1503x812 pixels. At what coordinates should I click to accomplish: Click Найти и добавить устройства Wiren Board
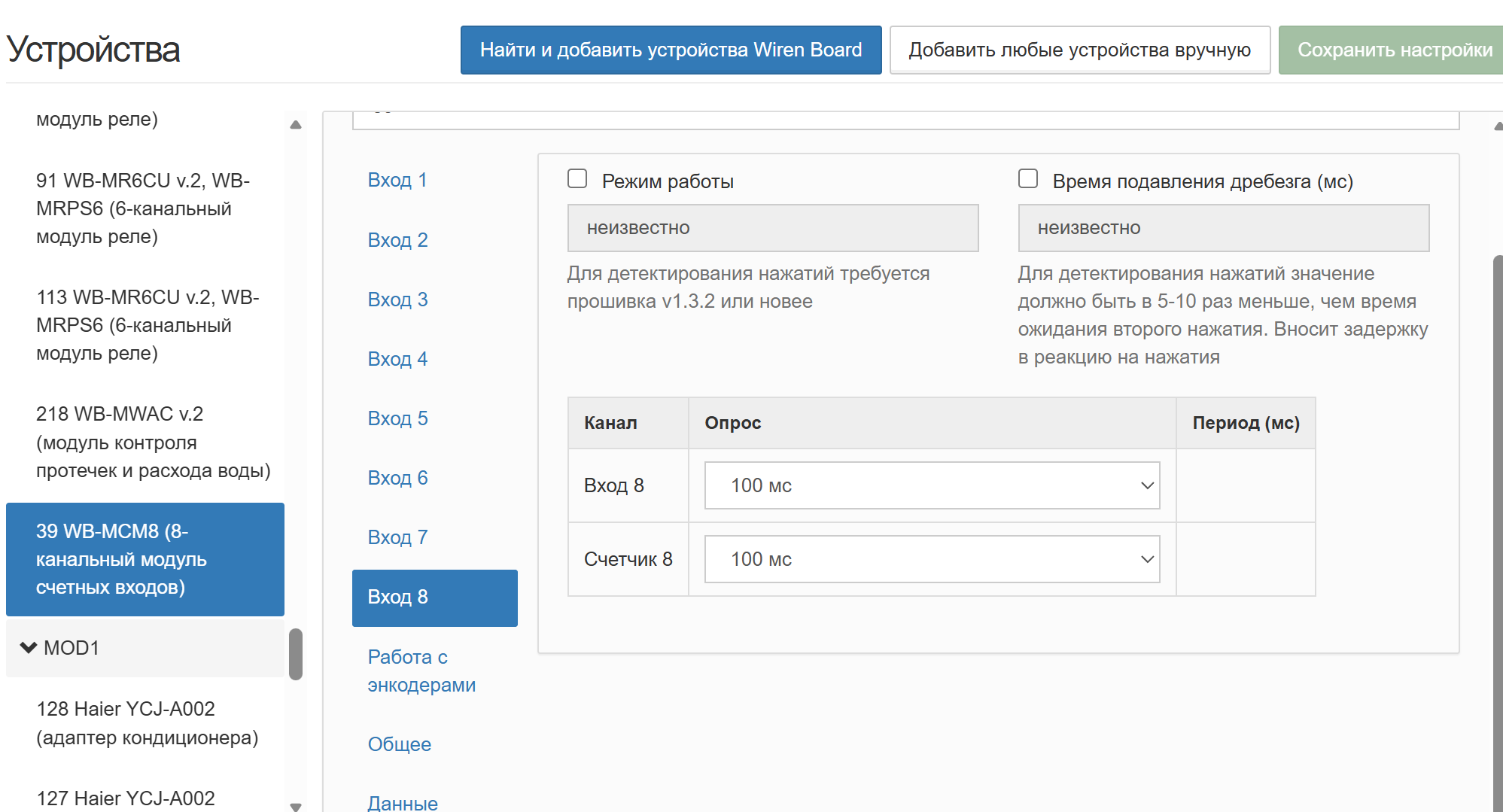(x=671, y=50)
